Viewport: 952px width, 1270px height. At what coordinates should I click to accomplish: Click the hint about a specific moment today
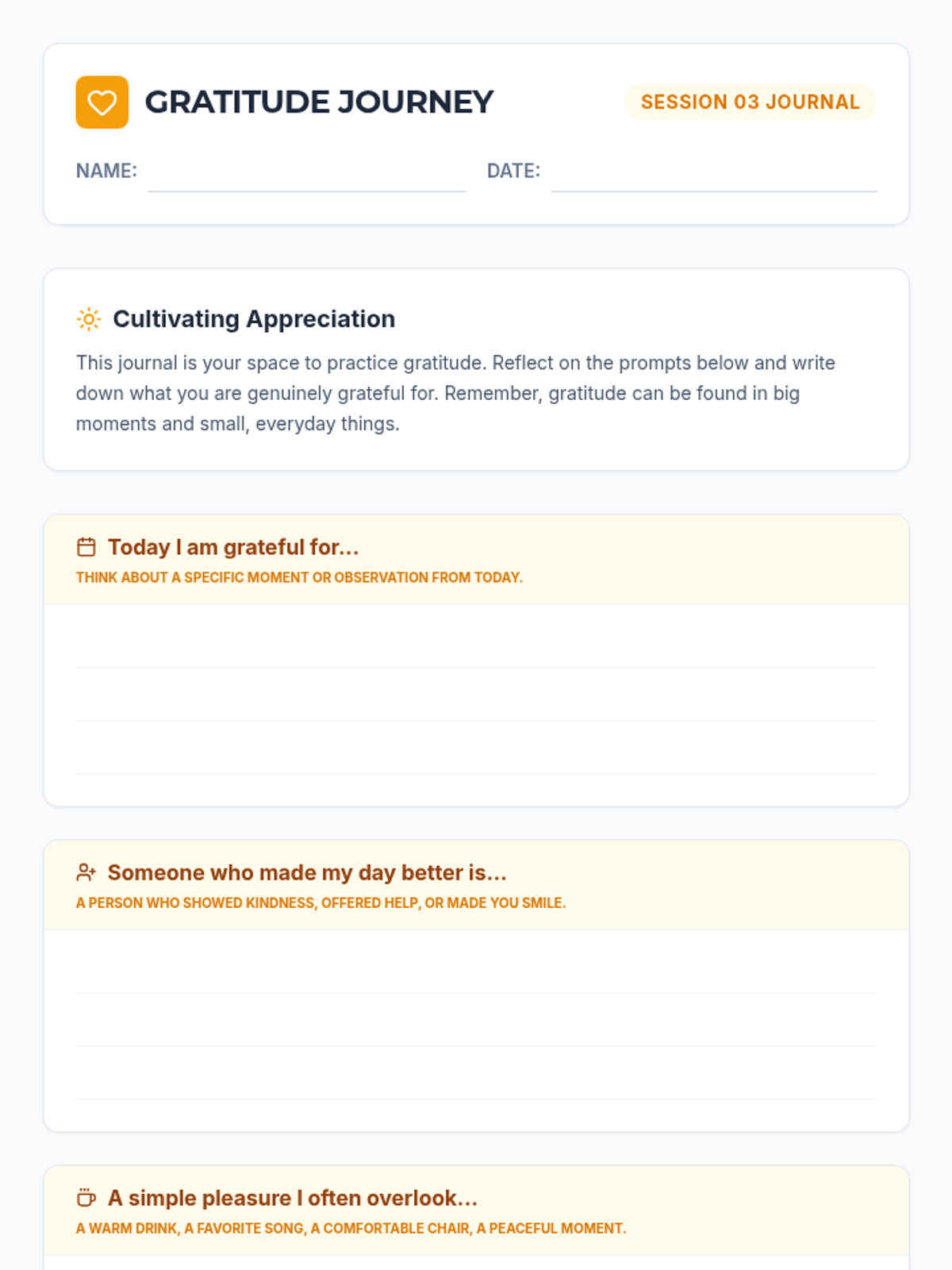click(299, 578)
